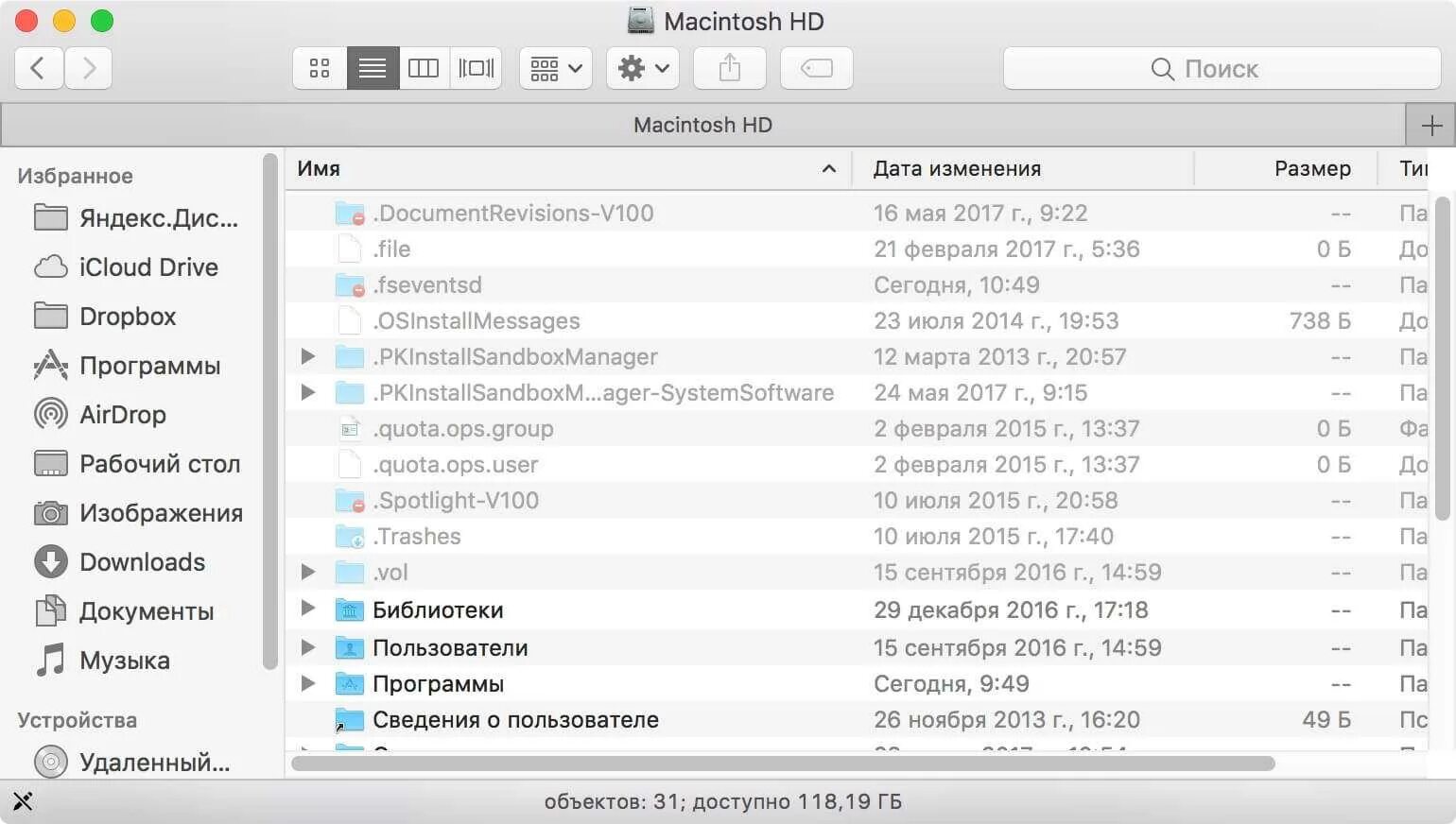Select the Библиотеки folder name
The width and height of the screenshot is (1456, 824).
[x=438, y=609]
